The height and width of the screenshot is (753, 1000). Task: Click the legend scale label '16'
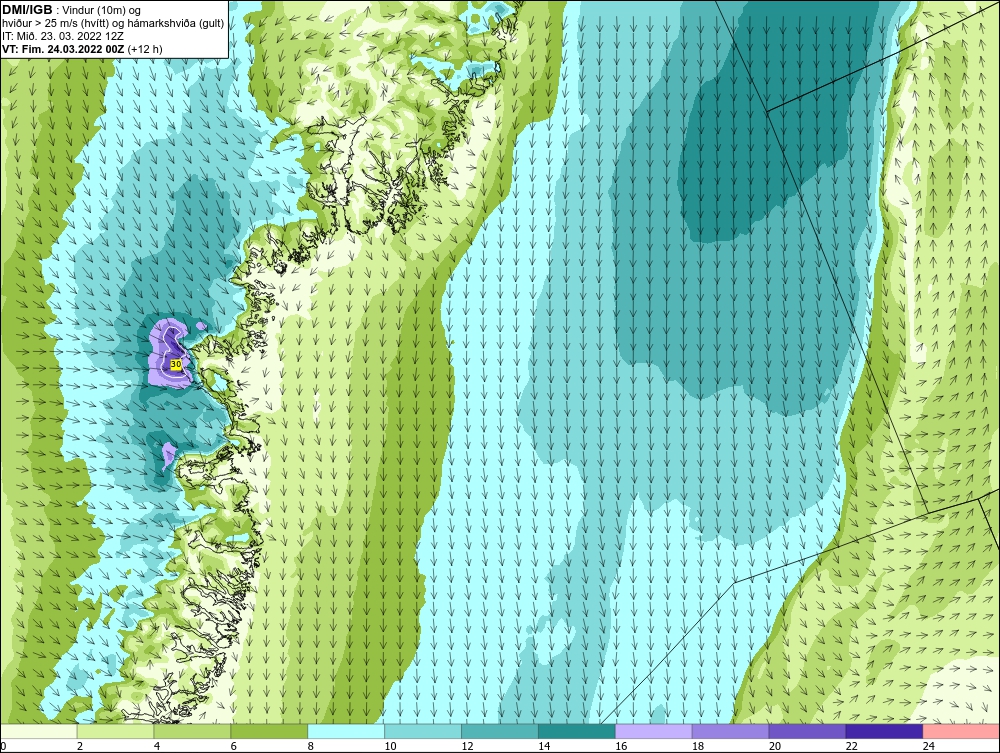pos(621,746)
